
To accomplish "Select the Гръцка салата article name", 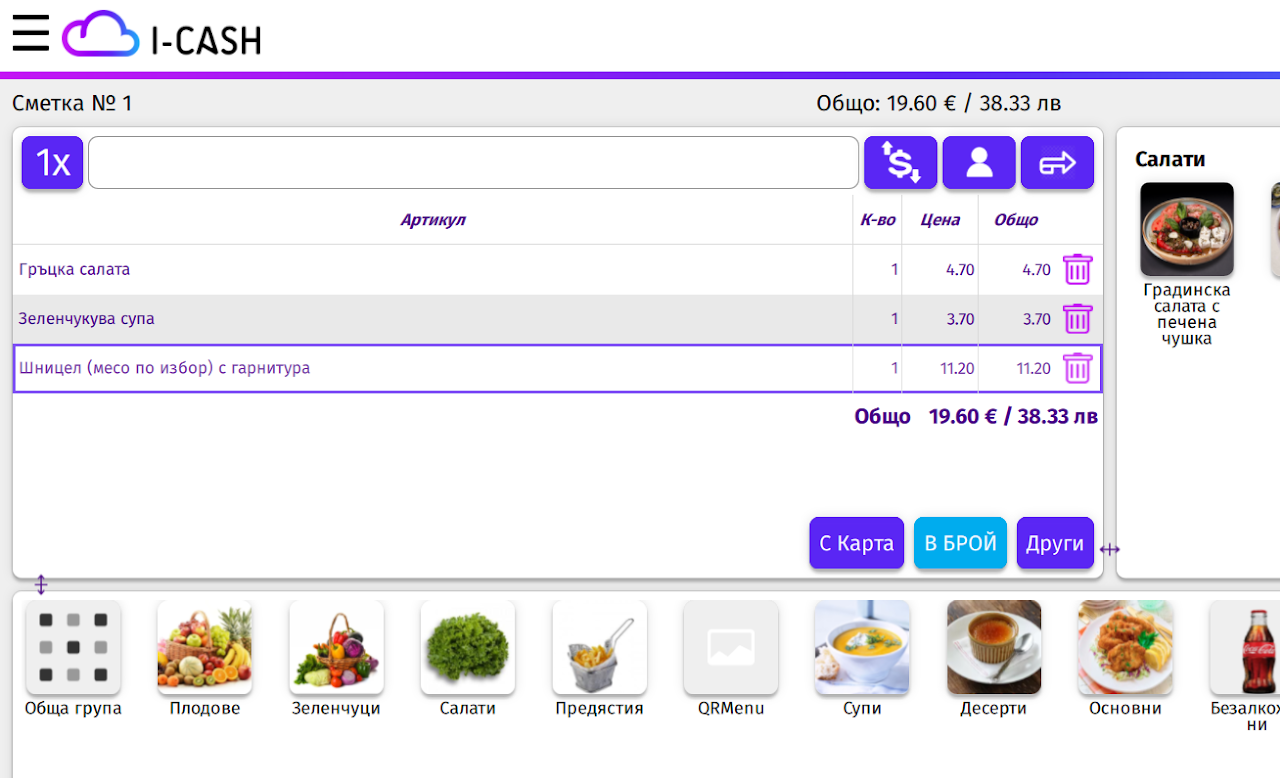I will [x=74, y=270].
